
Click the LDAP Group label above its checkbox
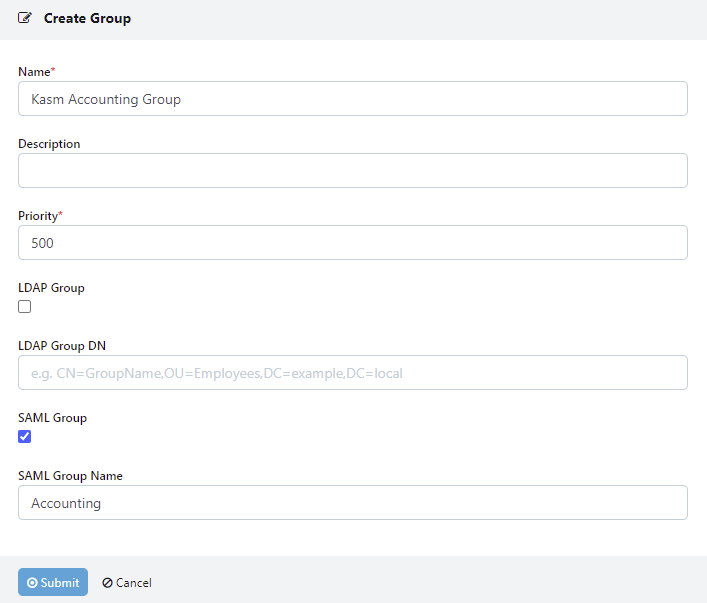pyautogui.click(x=51, y=288)
